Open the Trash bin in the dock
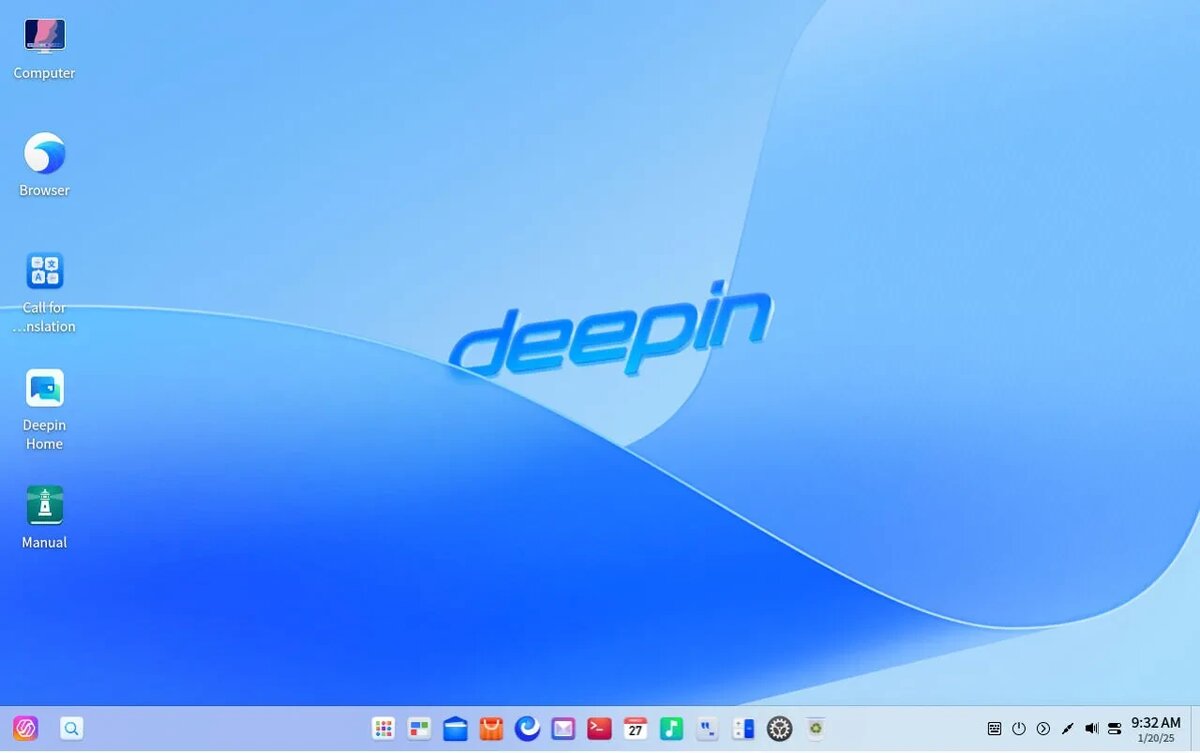Viewport: 1200px width, 753px height. [816, 729]
